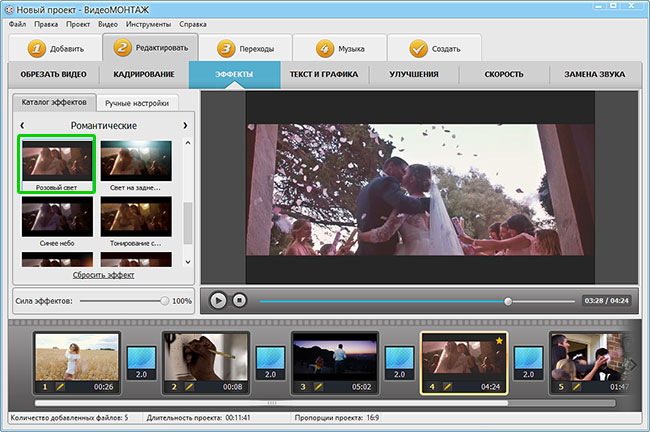Click the pencil edit icon on clip 4
Viewport: 650px width, 432px height.
click(447, 386)
